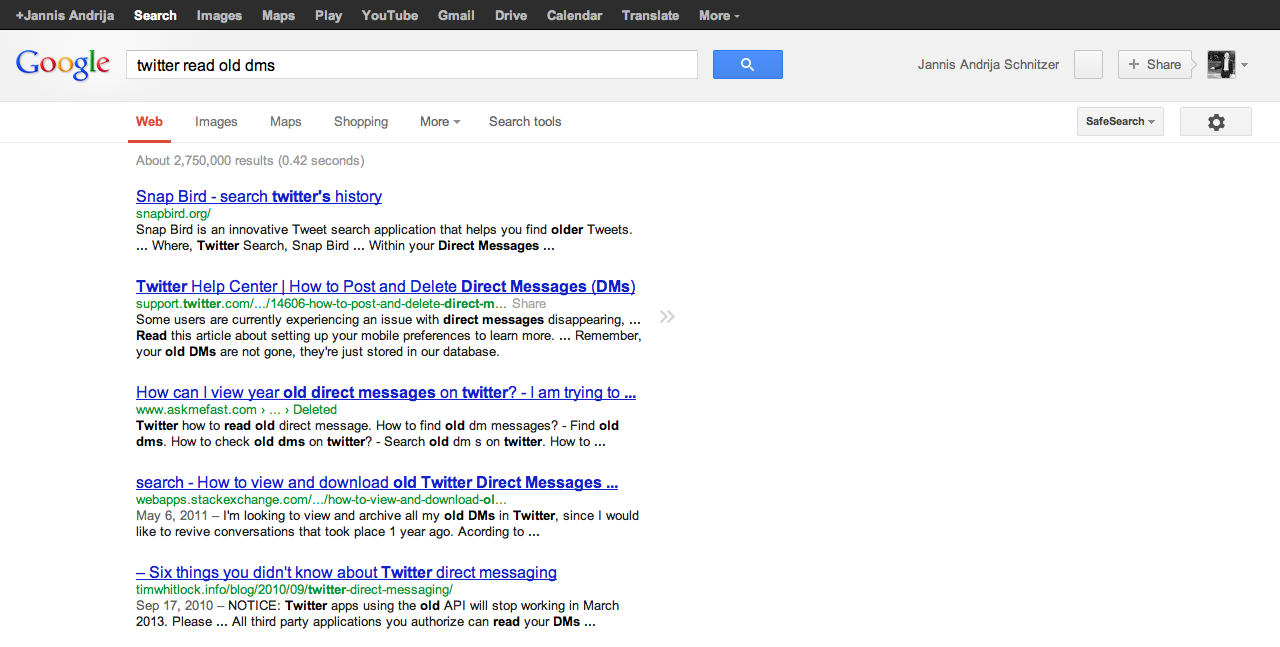The image size is (1280, 647).
Task: Open Play in the top bar
Action: coord(328,15)
